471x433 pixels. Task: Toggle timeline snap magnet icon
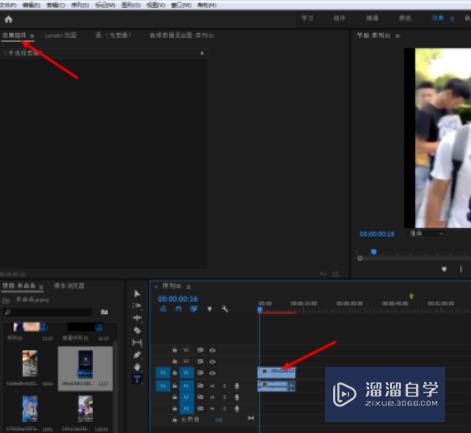[x=178, y=309]
